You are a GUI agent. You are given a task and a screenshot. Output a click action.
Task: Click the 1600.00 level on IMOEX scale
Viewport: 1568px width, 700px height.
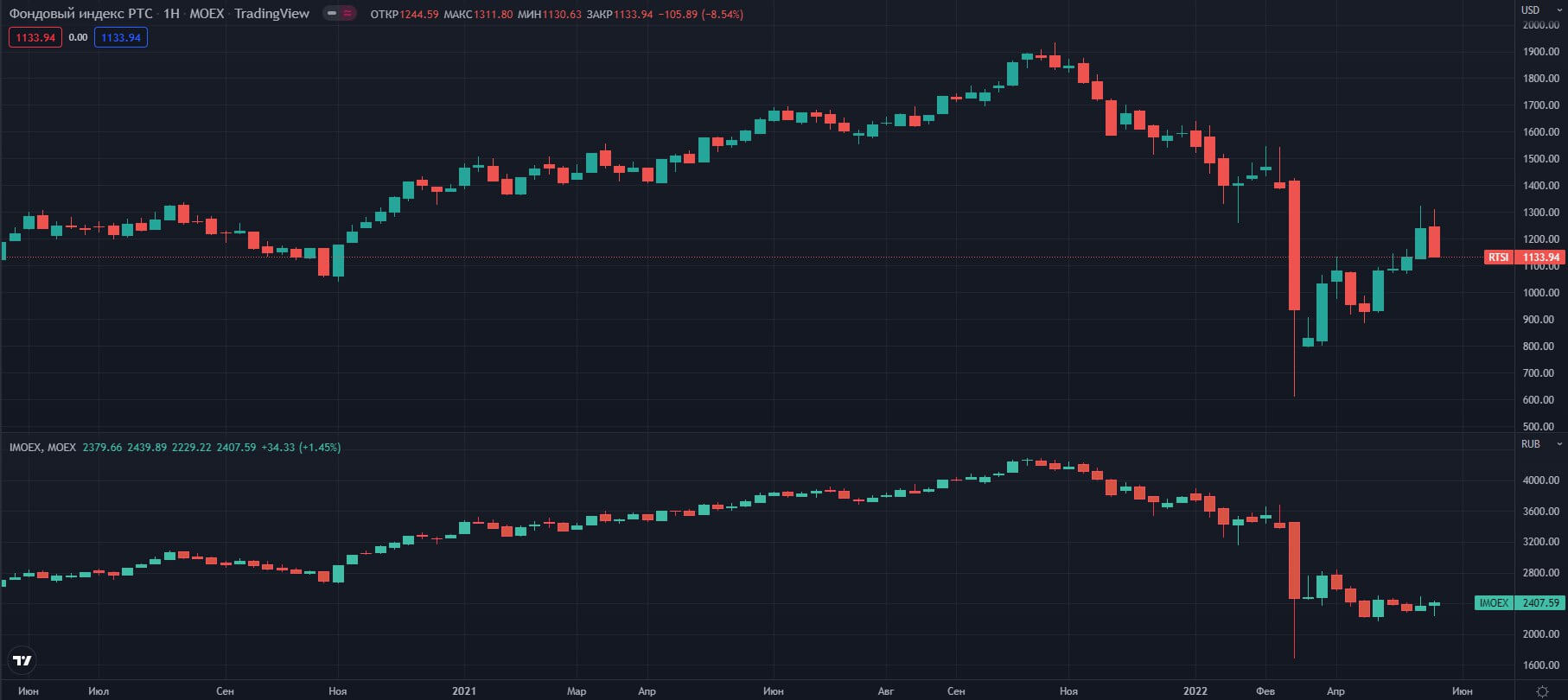coord(1541,665)
